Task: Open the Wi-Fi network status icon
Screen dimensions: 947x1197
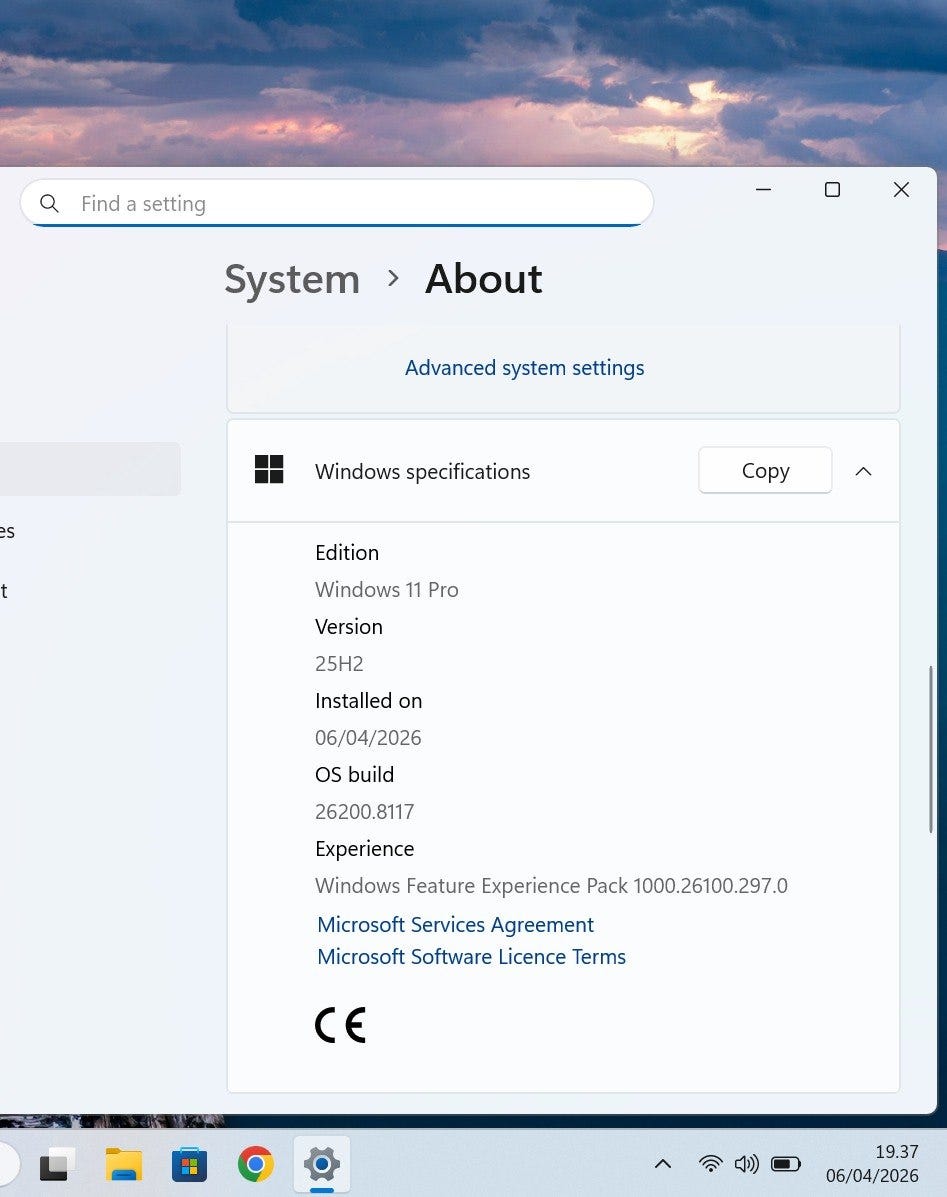Action: coord(710,1164)
